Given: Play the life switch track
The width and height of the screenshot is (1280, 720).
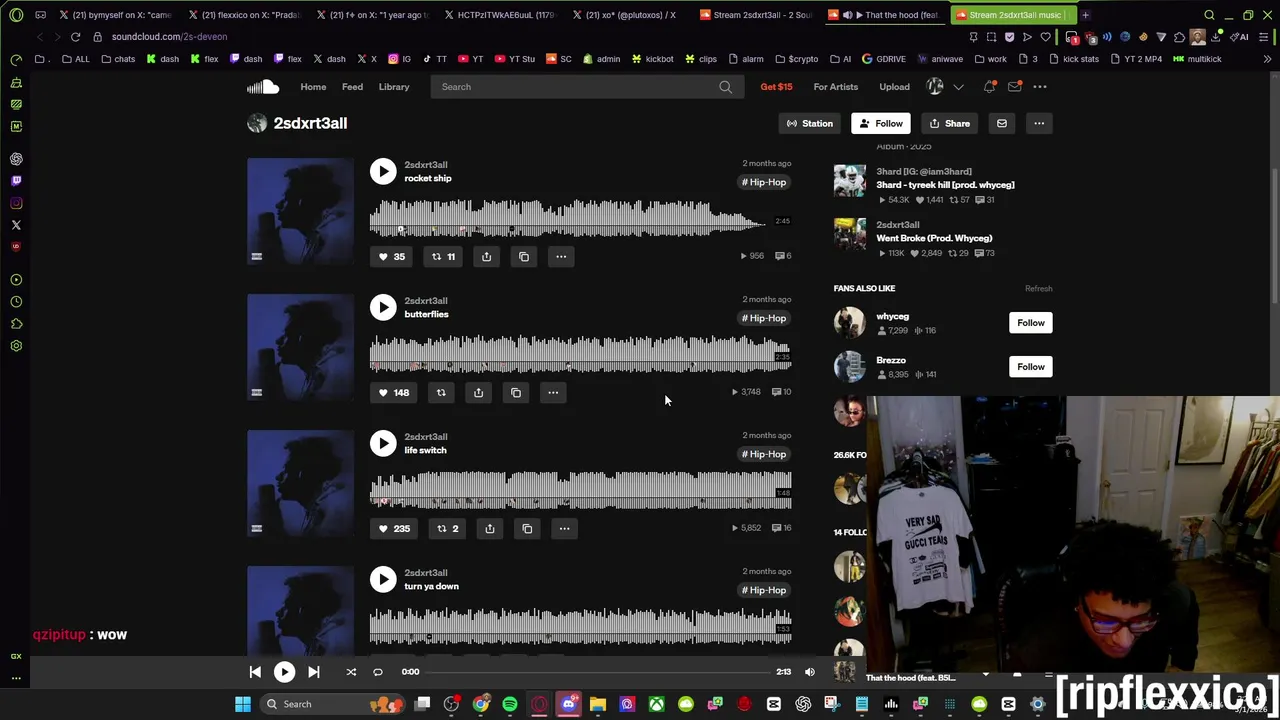Looking at the screenshot, I should coord(383,443).
